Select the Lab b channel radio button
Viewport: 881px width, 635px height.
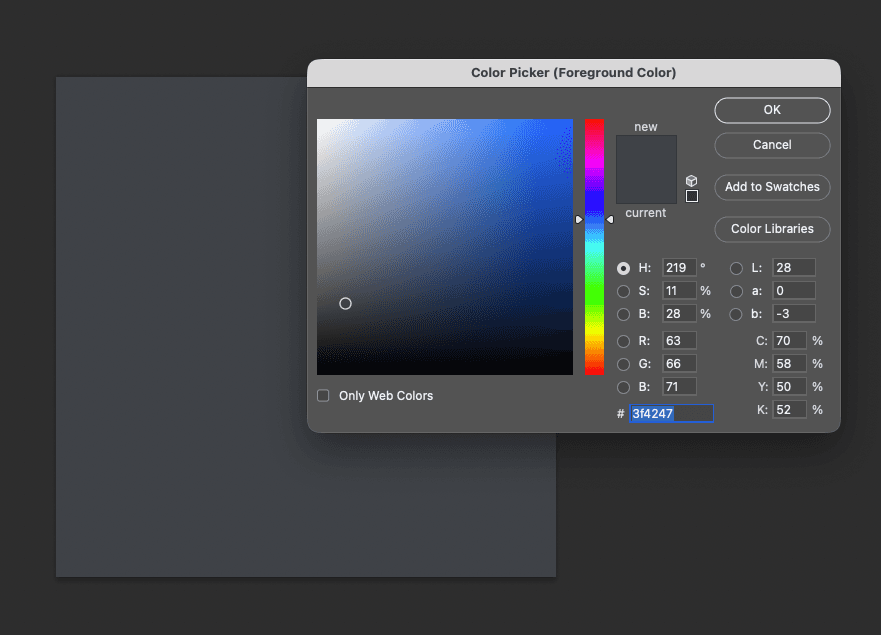click(x=736, y=314)
